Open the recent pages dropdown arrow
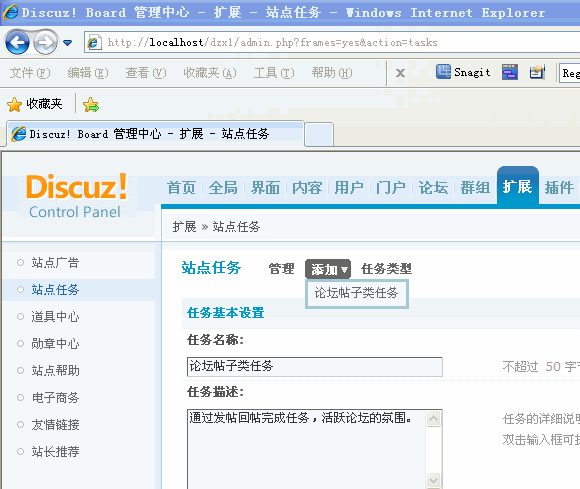580x489 pixels. [x=67, y=43]
